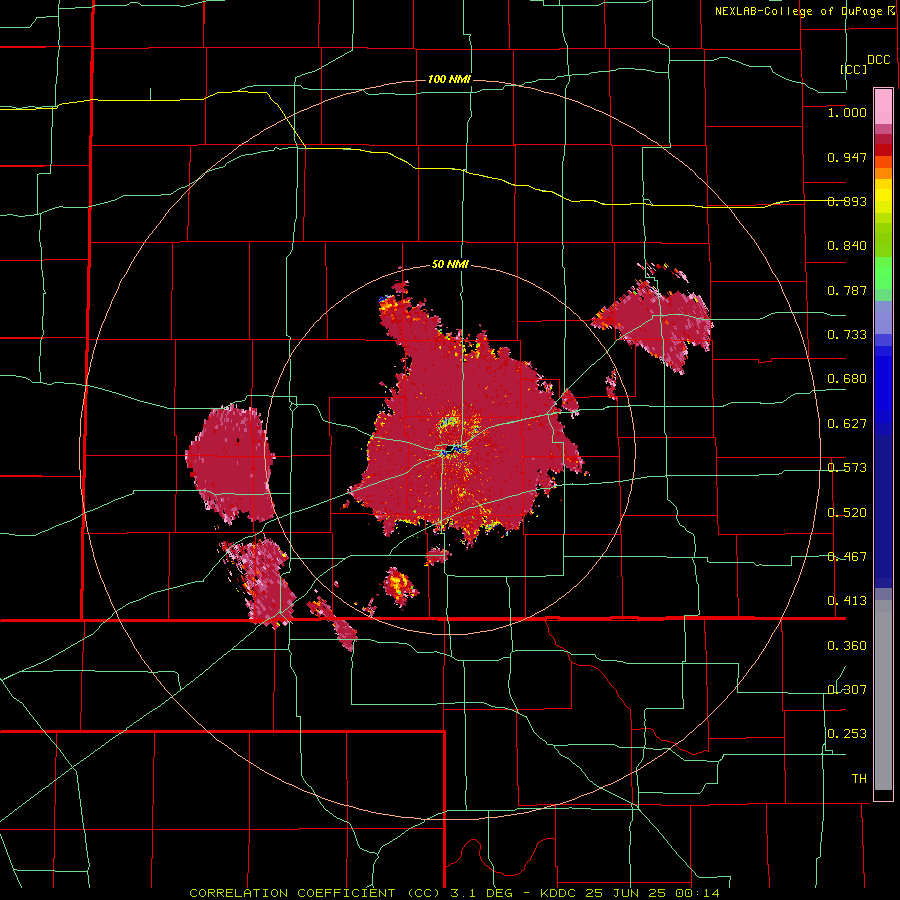Click the 50 NMI range ring label
The width and height of the screenshot is (900, 900).
click(x=450, y=264)
